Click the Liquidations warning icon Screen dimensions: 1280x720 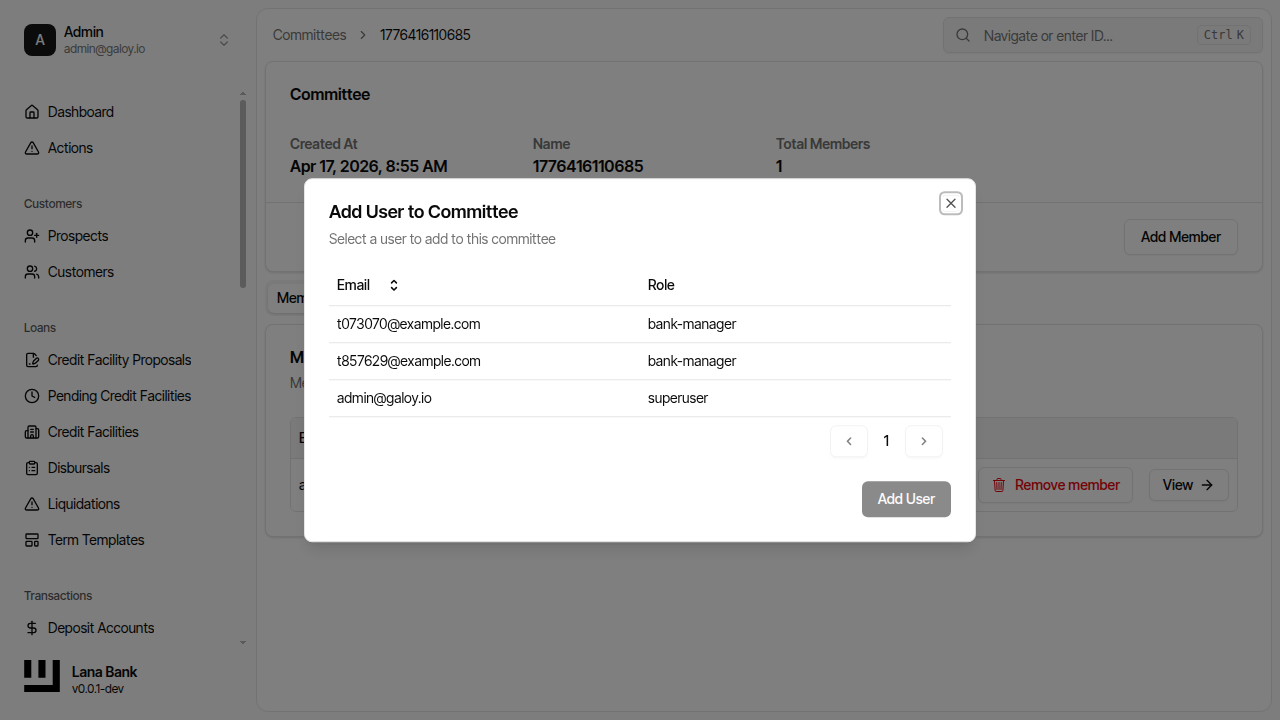pos(31,503)
